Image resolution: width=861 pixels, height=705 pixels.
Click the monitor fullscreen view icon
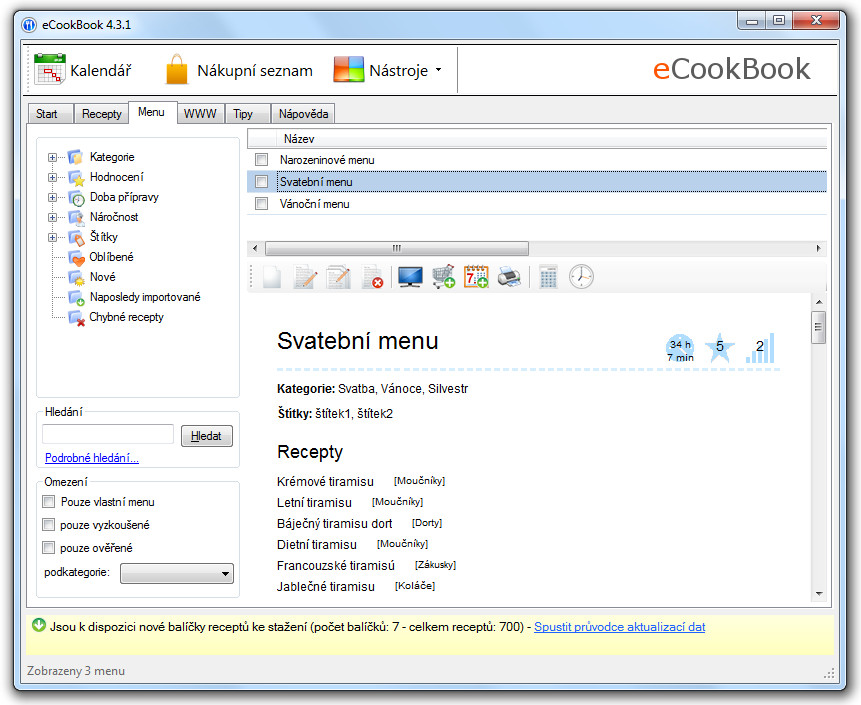pos(410,277)
